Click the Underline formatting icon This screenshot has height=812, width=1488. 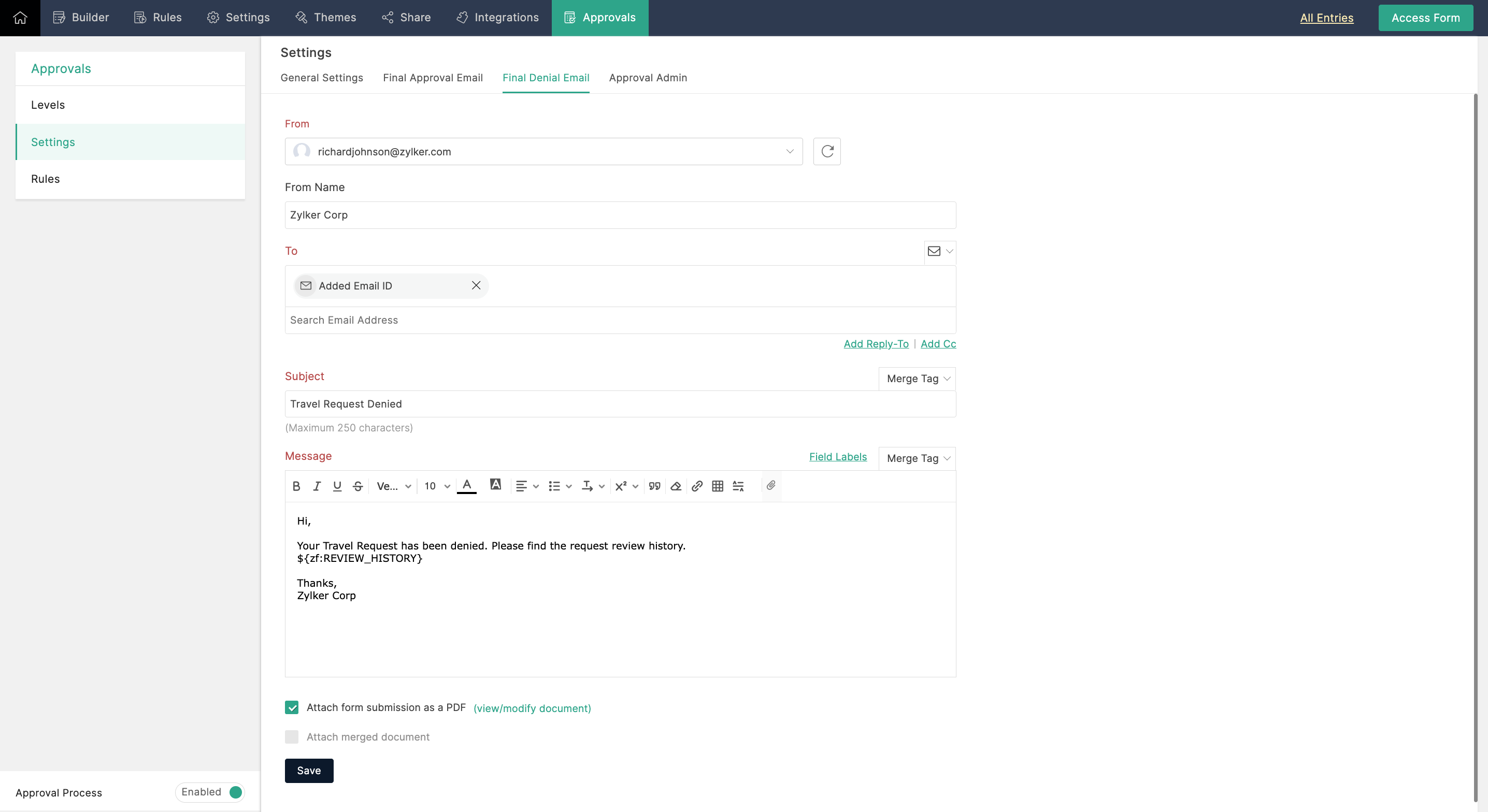337,486
